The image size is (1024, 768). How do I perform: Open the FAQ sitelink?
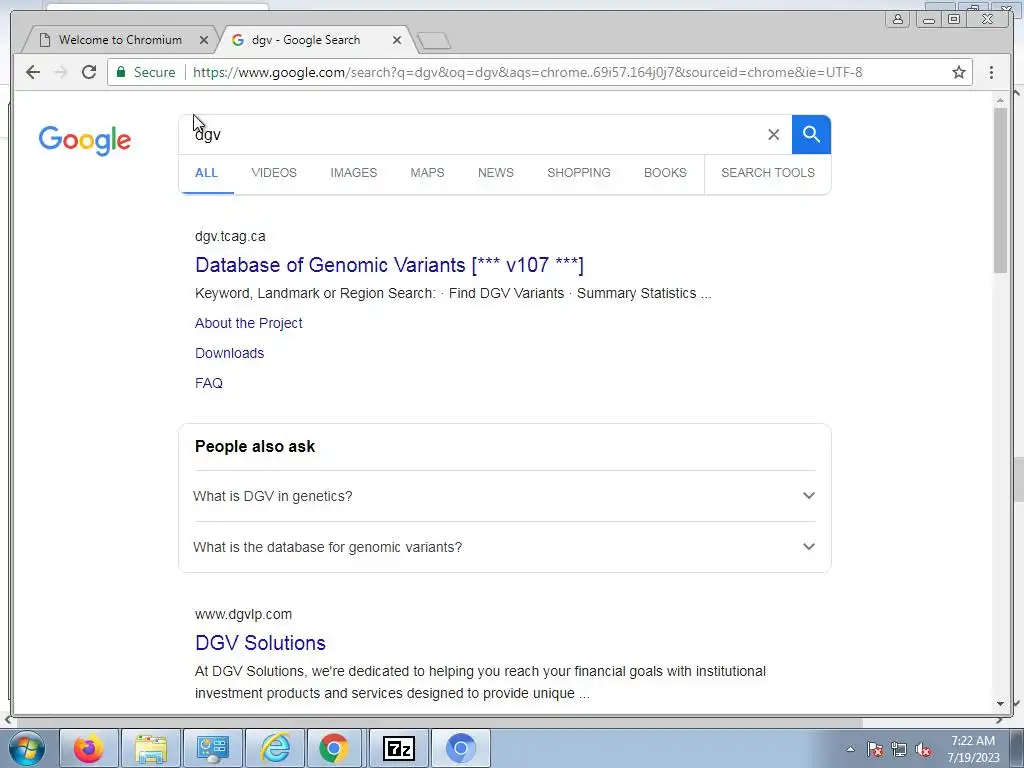209,383
